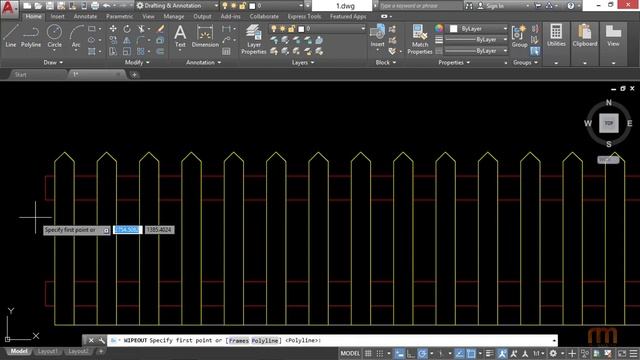The height and width of the screenshot is (360, 640).
Task: Toggle lineweight display in status bar
Action: [489, 353]
